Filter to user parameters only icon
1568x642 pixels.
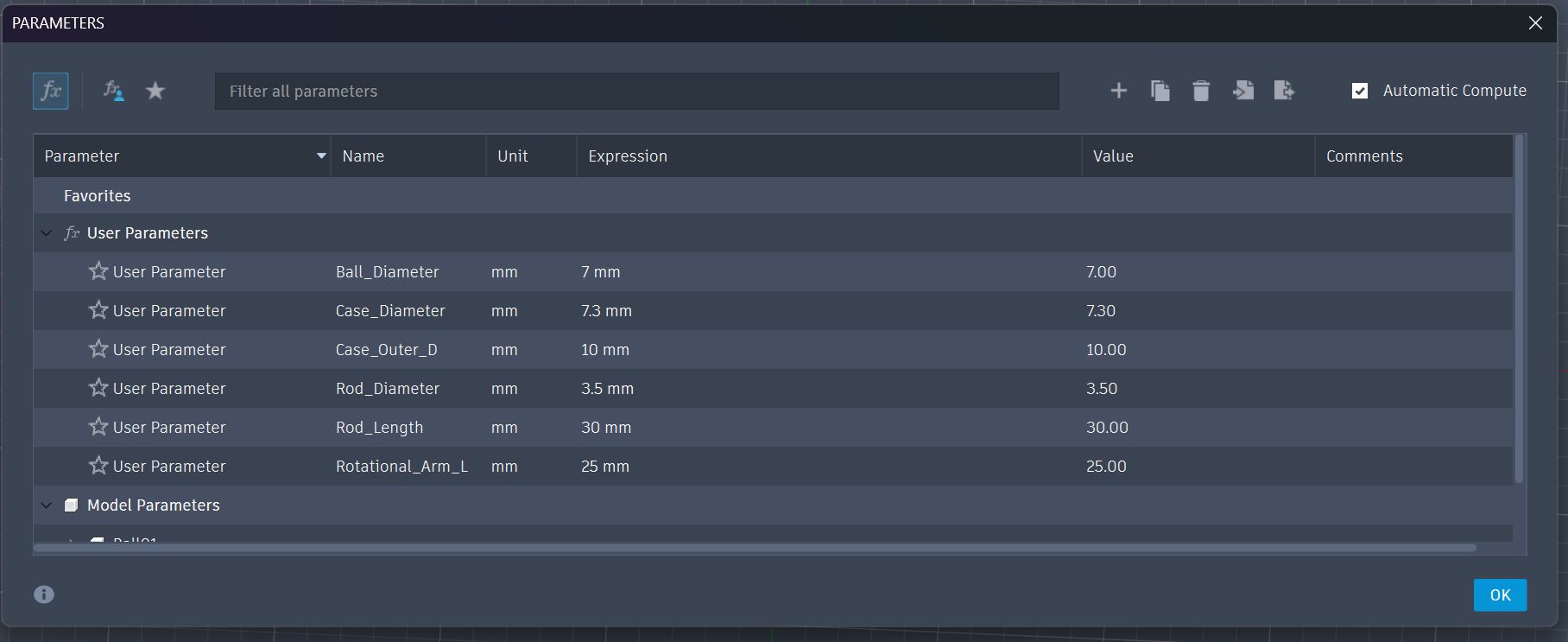pos(113,91)
